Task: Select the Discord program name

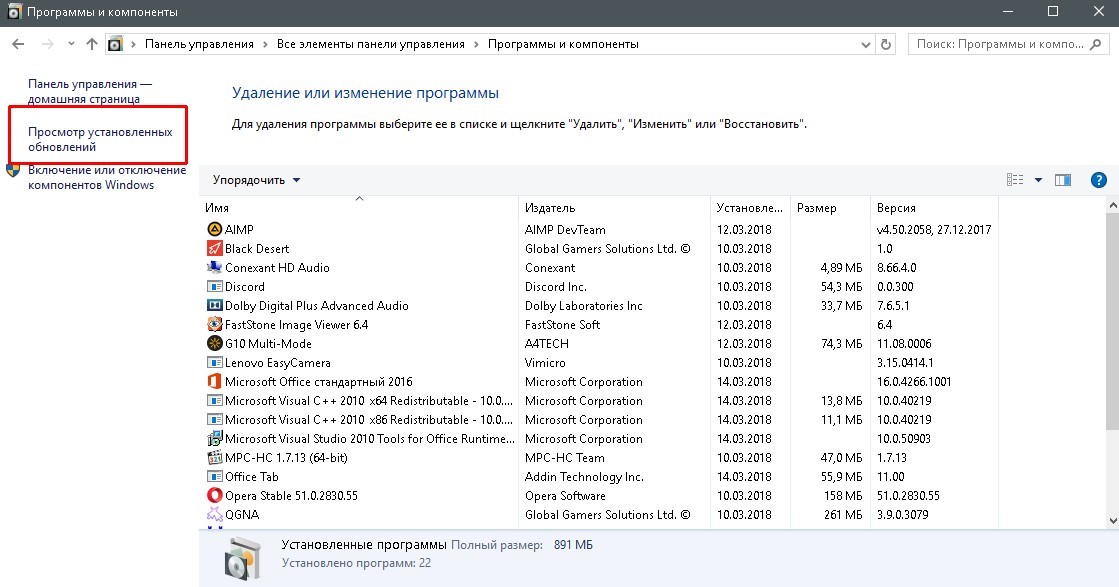Action: tap(245, 286)
